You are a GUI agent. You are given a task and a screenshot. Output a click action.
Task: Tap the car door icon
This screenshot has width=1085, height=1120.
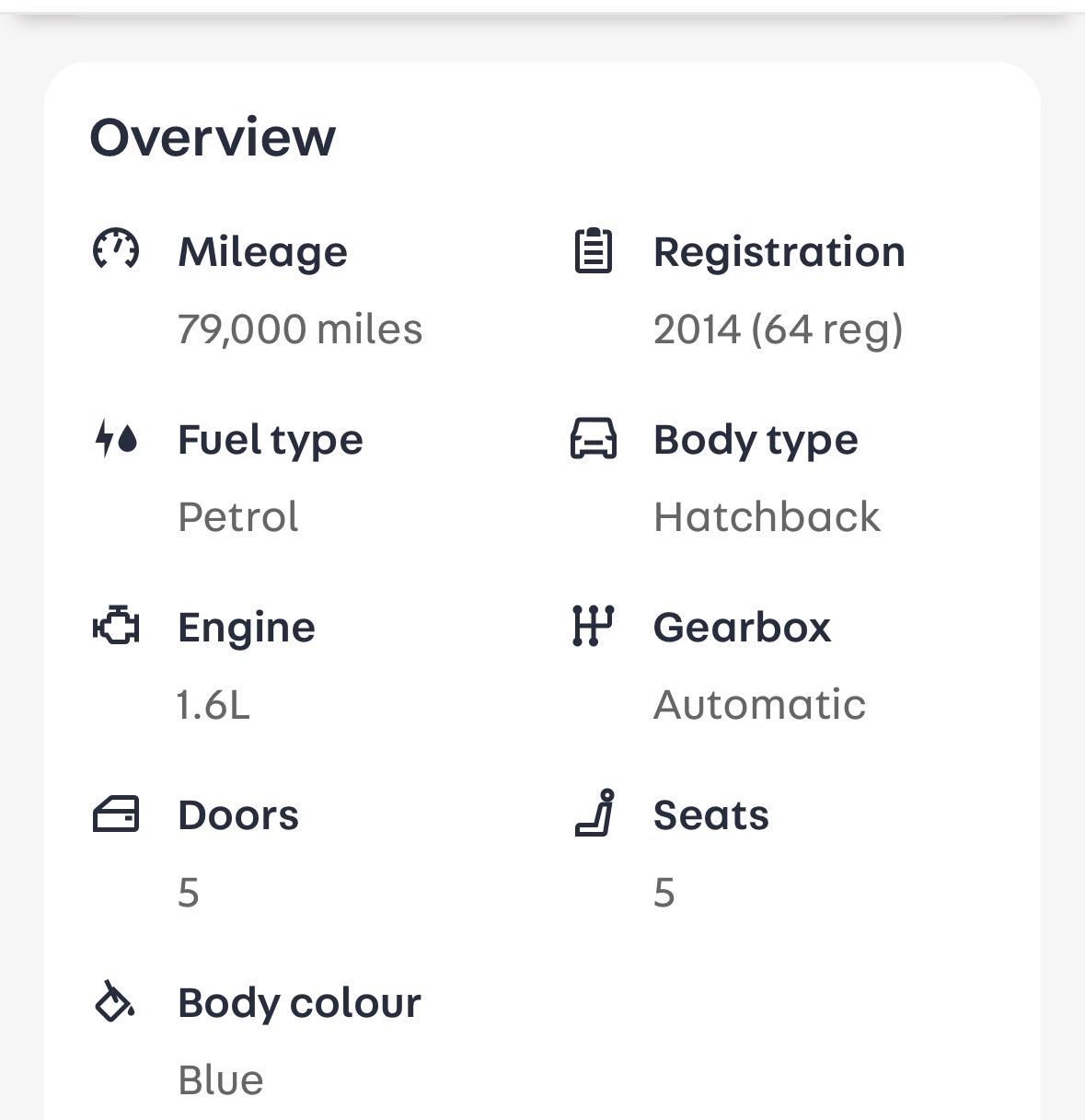[116, 814]
